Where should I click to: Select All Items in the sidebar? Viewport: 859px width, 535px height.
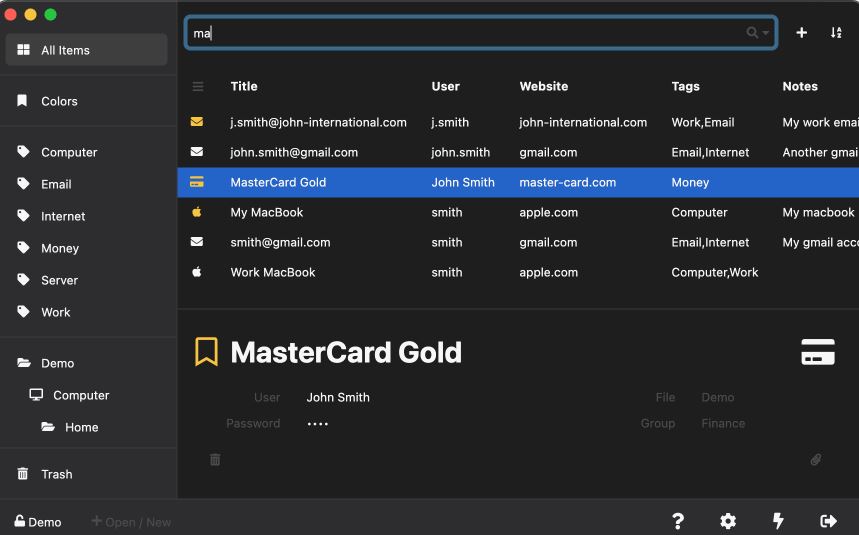[87, 50]
